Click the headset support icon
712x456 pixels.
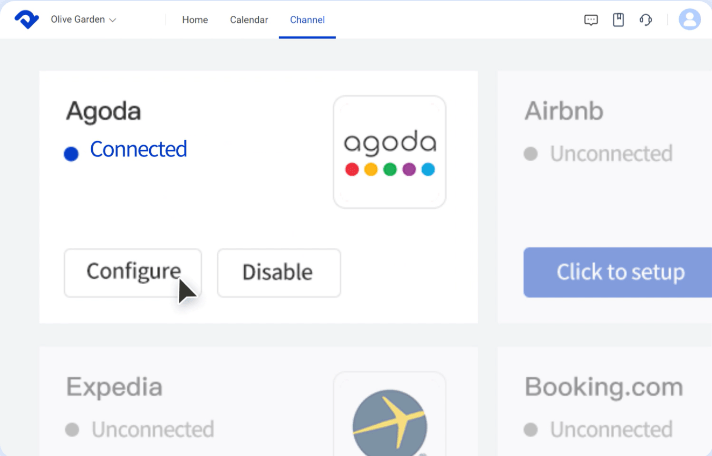coord(646,20)
